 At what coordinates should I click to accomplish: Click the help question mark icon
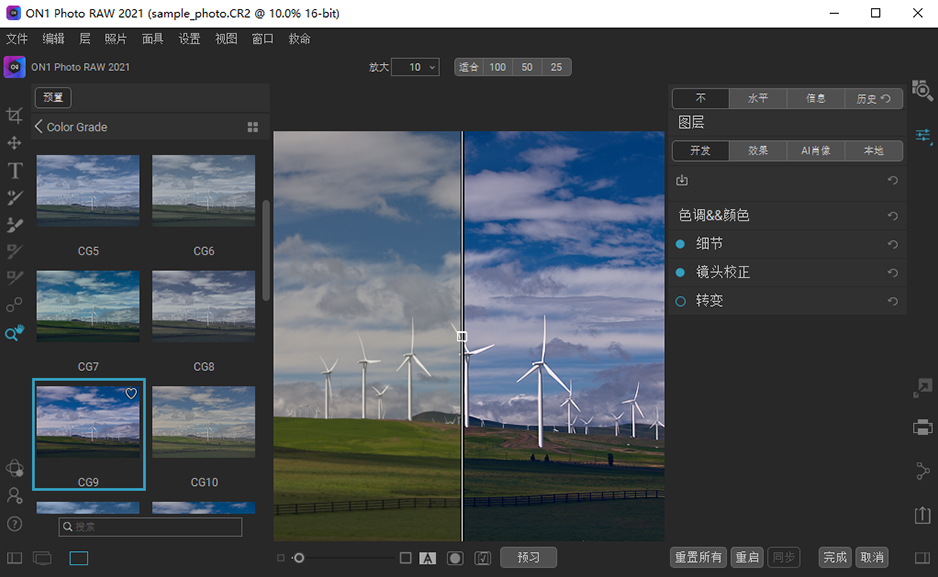[14, 523]
